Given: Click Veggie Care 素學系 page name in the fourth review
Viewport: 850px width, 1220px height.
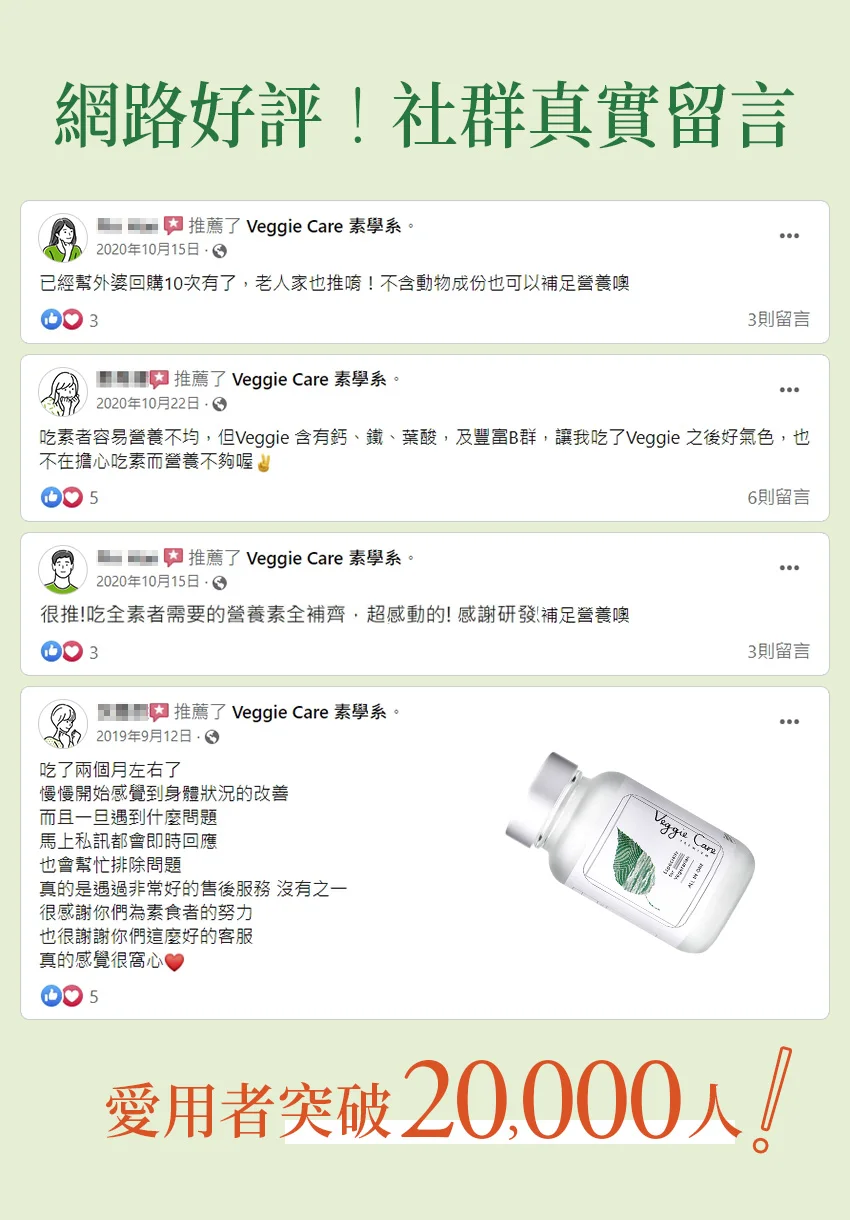Looking at the screenshot, I should 310,712.
